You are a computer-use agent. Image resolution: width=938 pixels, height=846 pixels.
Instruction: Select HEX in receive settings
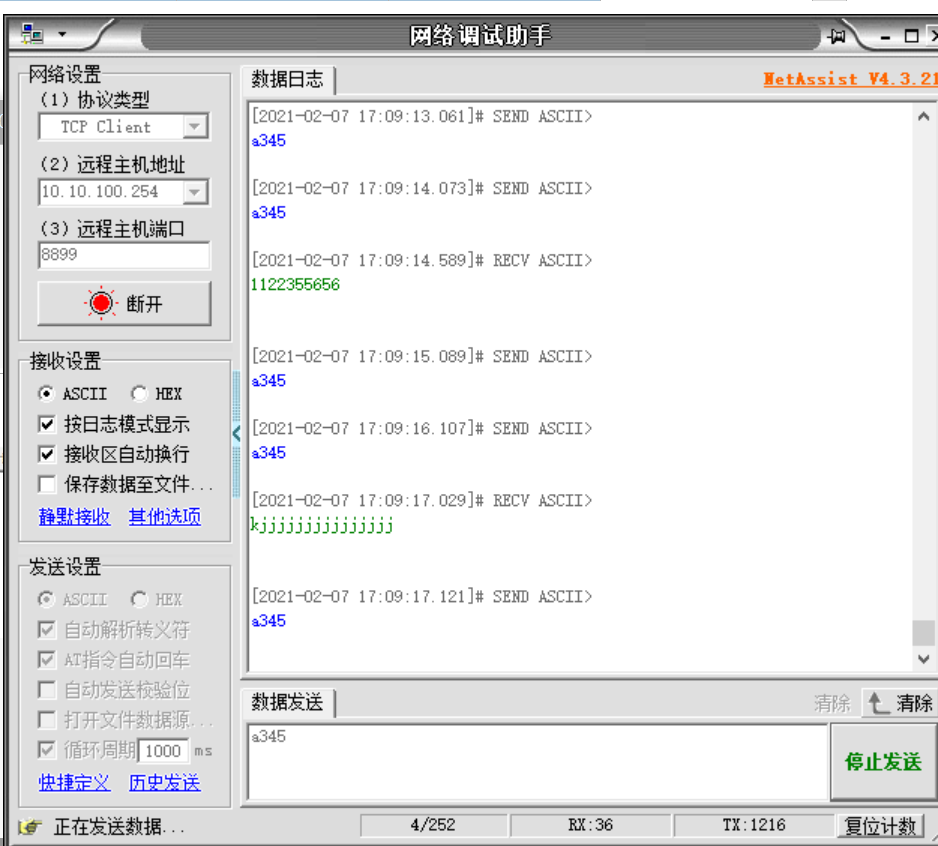click(156, 394)
